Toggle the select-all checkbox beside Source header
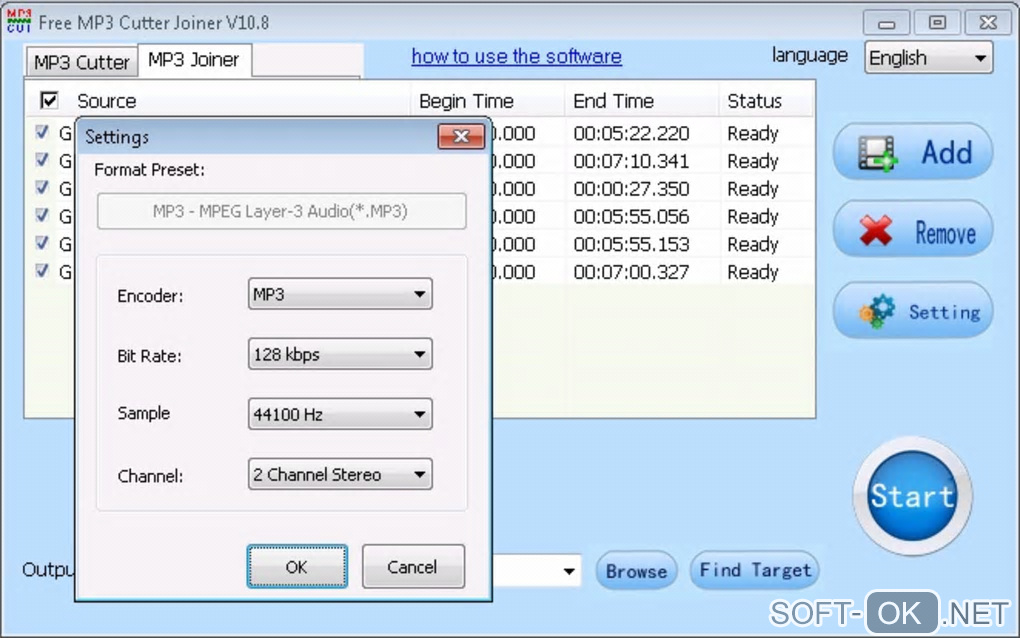Viewport: 1020px width, 638px height. click(49, 101)
